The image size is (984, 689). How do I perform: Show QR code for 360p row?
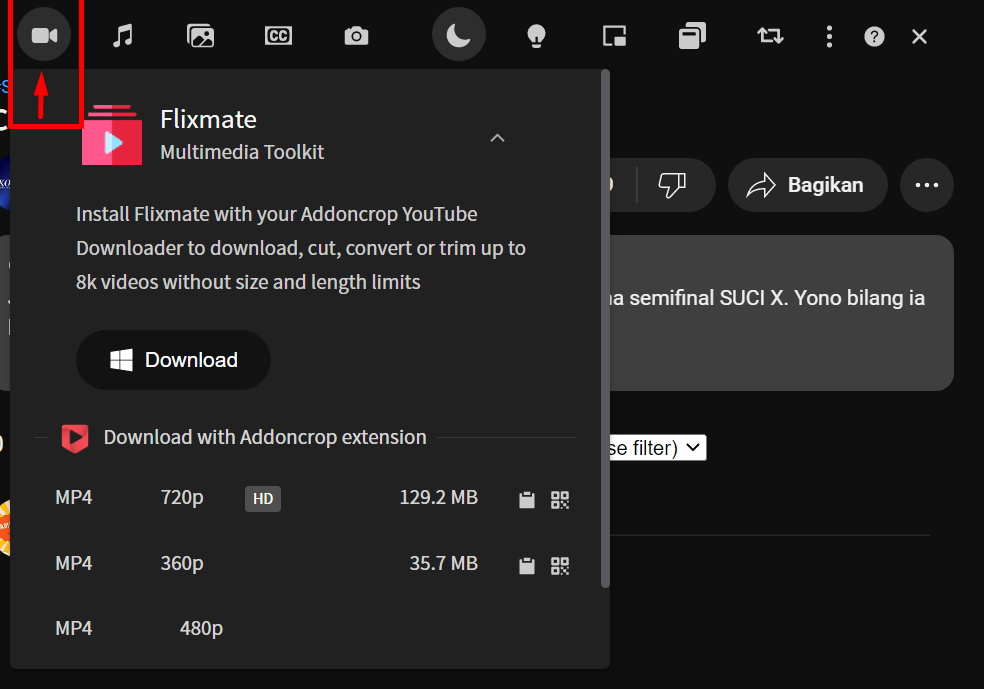tap(560, 566)
